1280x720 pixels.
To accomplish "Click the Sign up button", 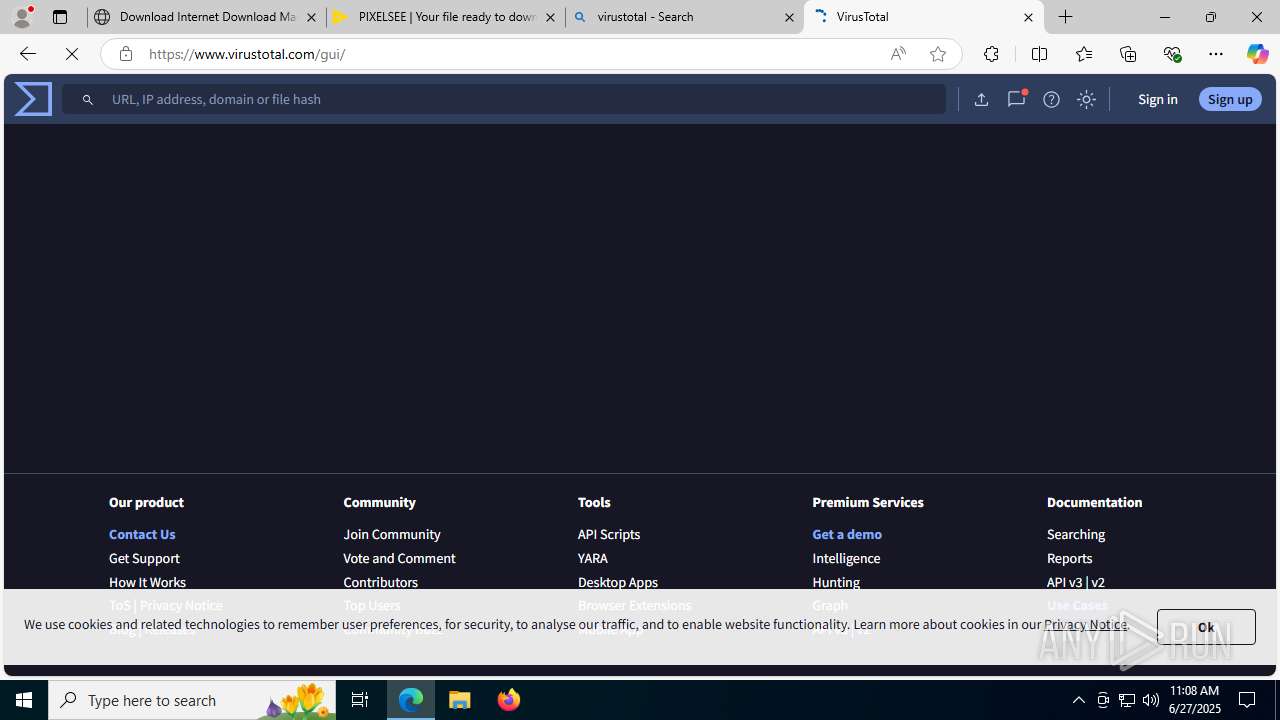I will click(x=1230, y=99).
